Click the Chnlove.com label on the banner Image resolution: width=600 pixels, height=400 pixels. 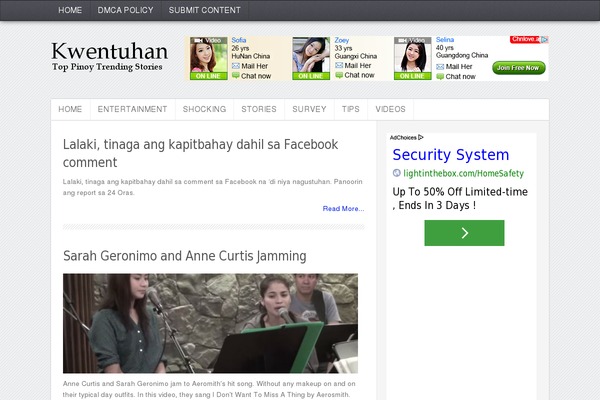point(525,39)
